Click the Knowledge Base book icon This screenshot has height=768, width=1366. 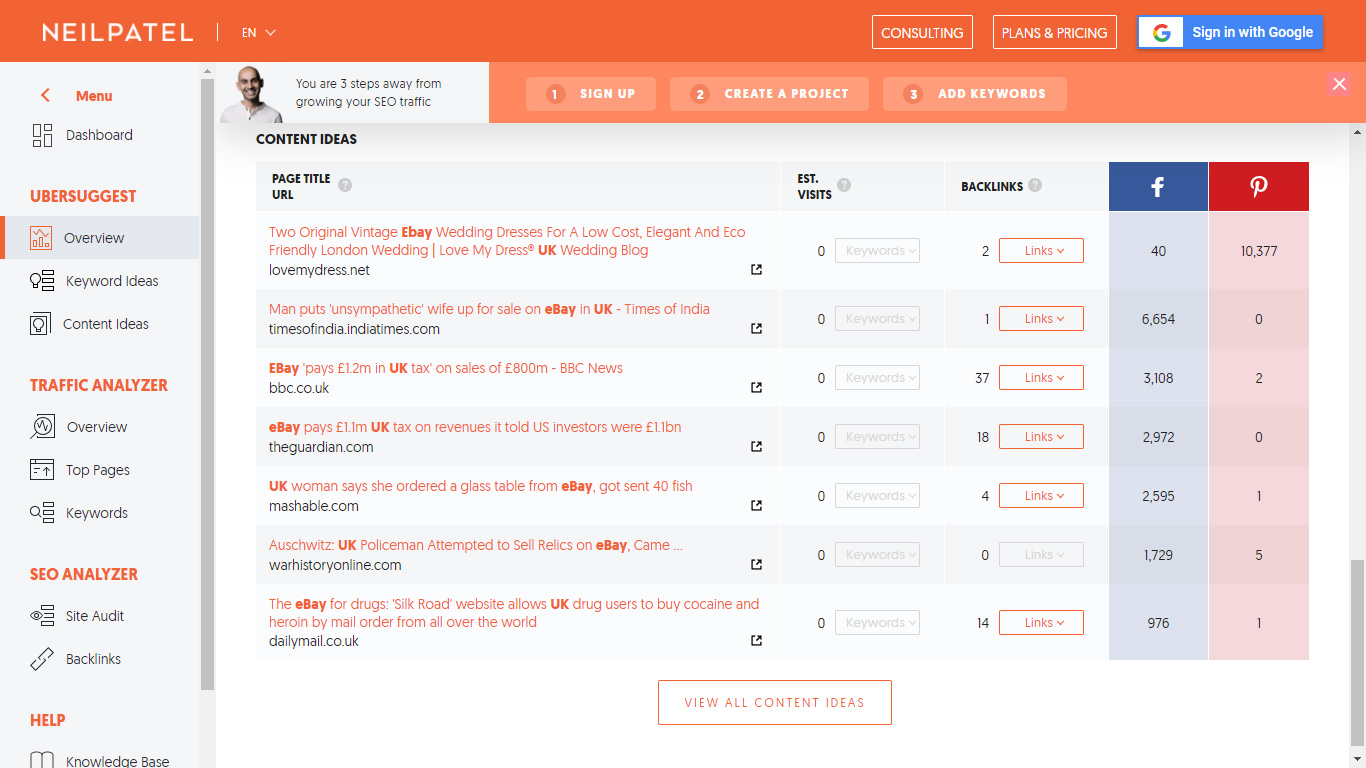click(x=42, y=761)
